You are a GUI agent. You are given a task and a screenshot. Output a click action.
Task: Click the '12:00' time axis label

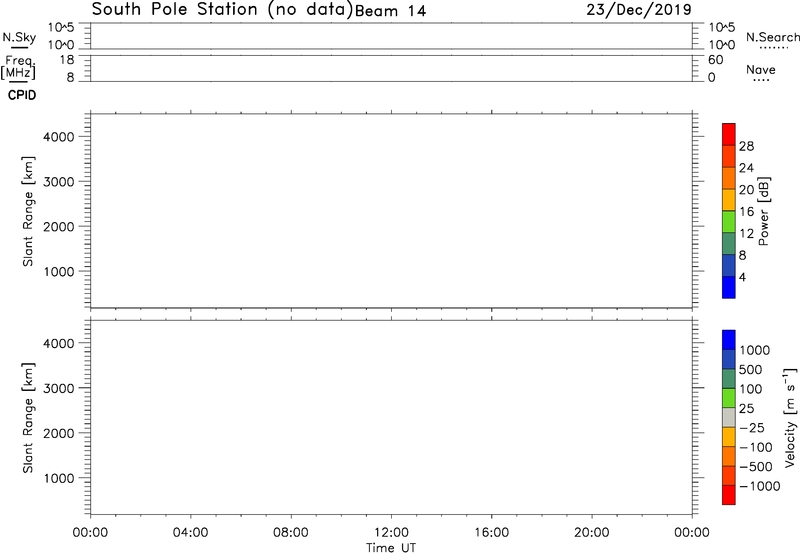(x=391, y=533)
